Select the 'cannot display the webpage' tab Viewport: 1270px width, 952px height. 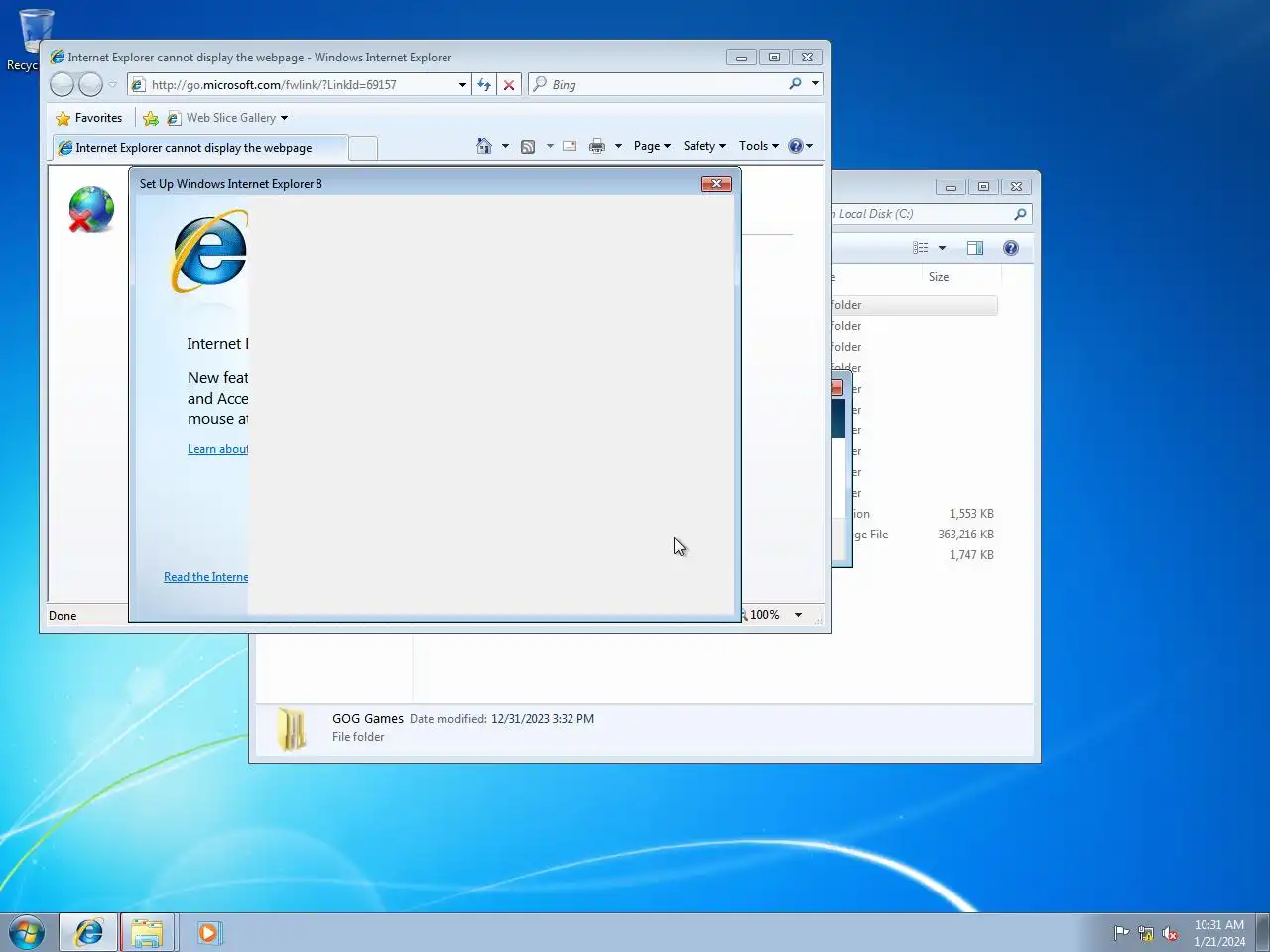pos(198,148)
